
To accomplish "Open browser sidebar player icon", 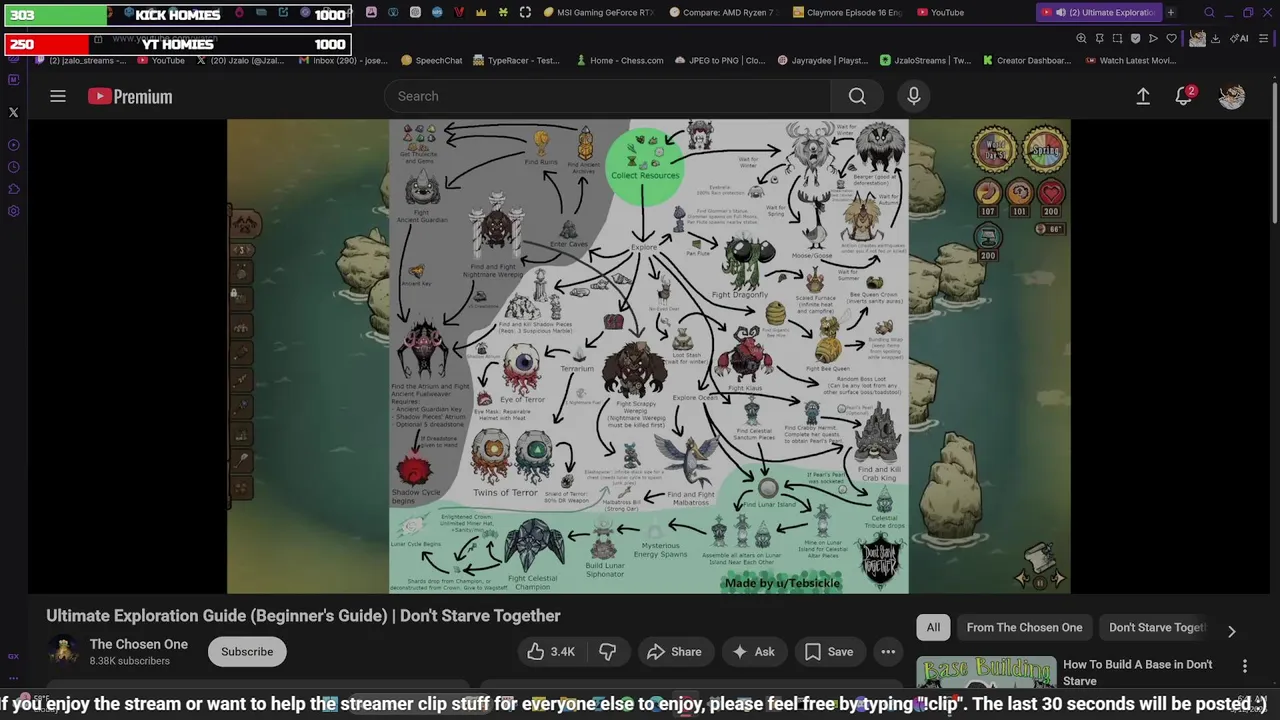I will 13,145.
